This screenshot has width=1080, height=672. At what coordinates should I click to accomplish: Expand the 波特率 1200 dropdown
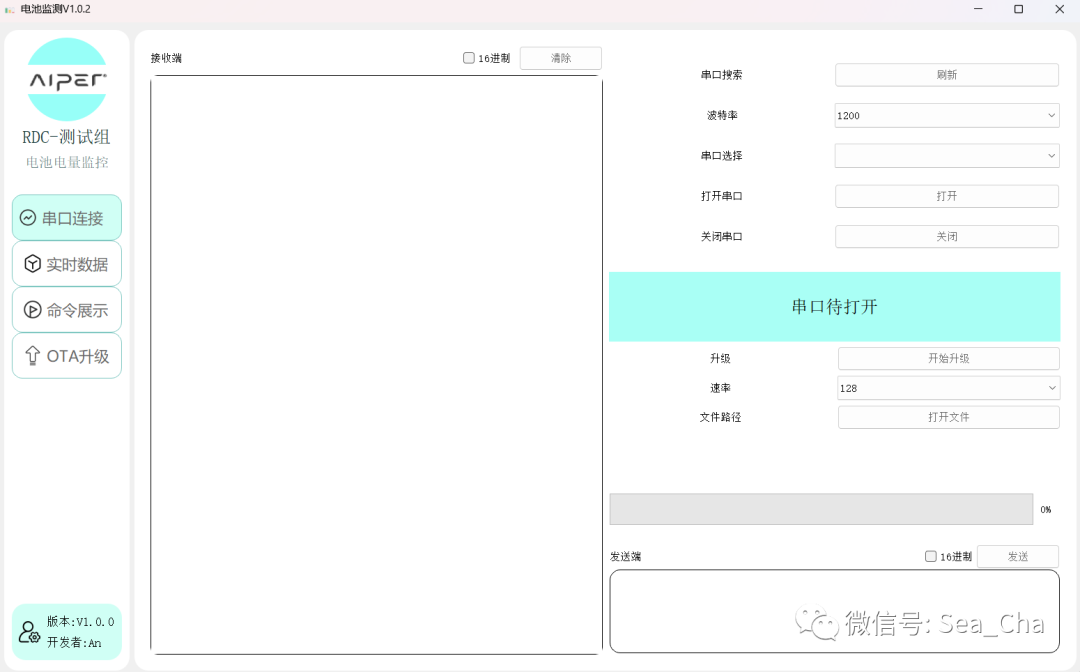click(947, 116)
